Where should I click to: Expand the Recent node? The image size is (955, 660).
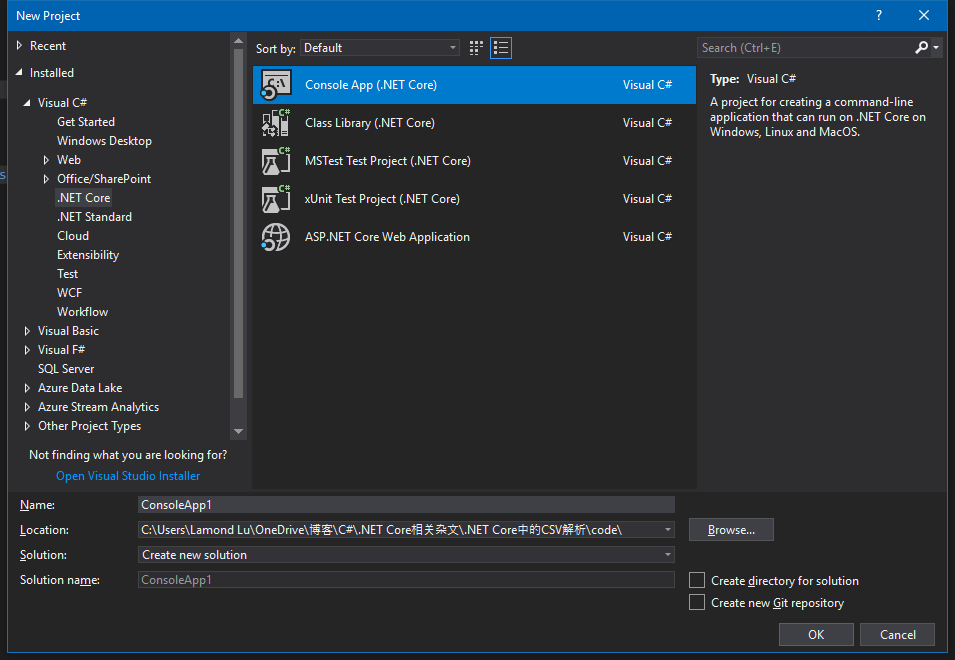pos(19,46)
